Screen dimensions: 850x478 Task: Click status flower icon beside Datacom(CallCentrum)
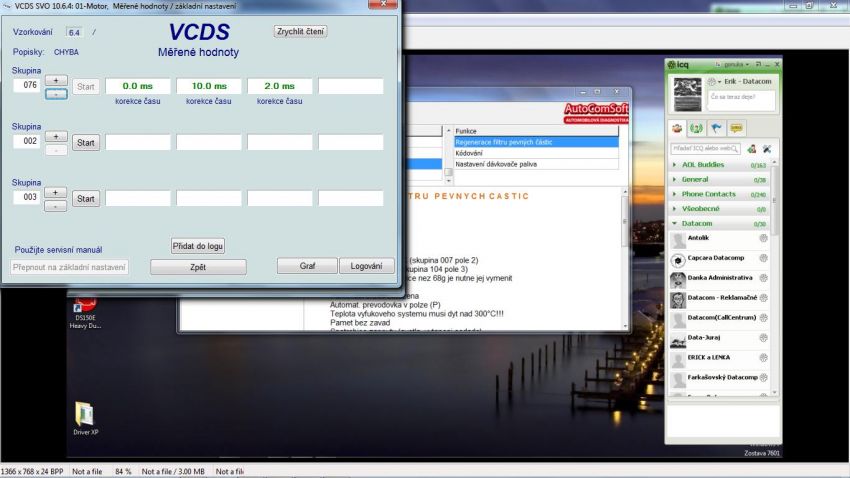[x=763, y=318]
